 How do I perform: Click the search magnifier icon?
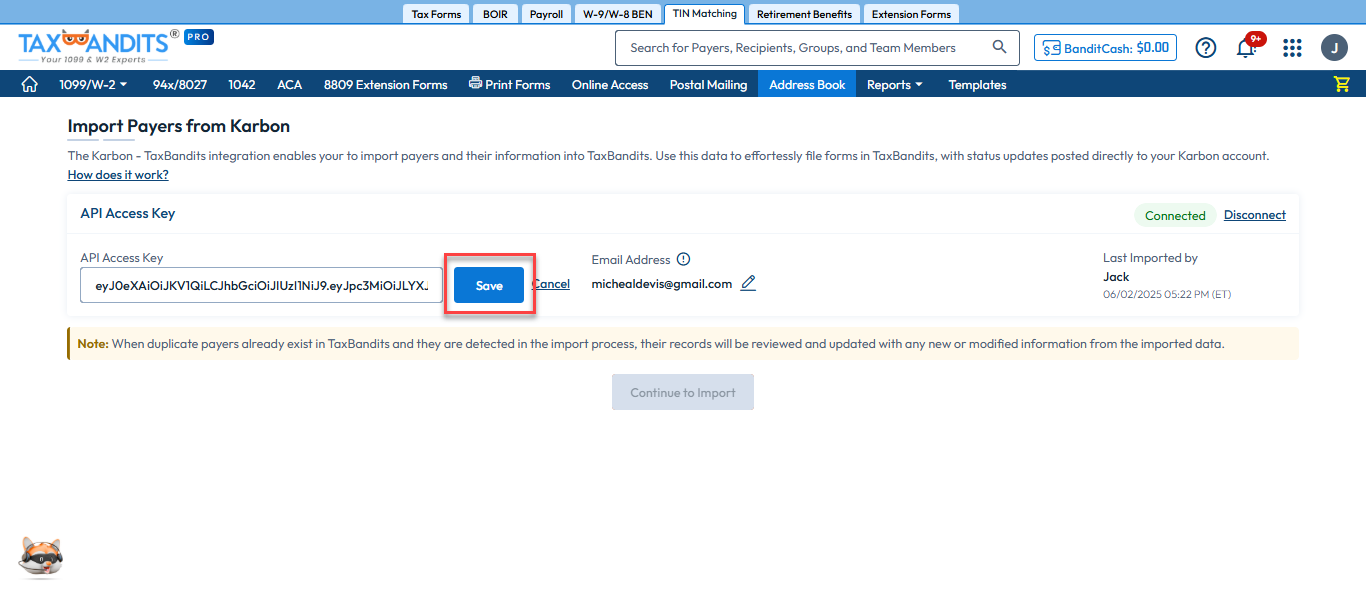pyautogui.click(x=999, y=47)
